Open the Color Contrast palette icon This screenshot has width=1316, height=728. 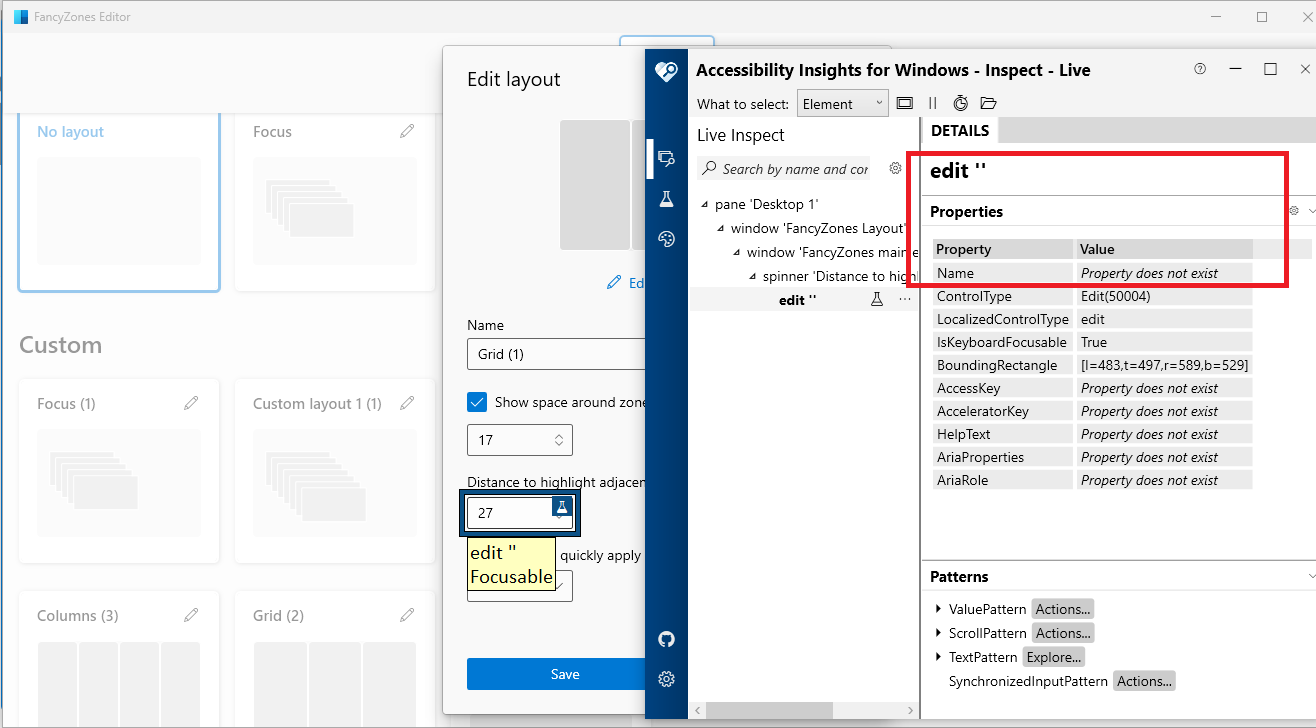[x=666, y=238]
